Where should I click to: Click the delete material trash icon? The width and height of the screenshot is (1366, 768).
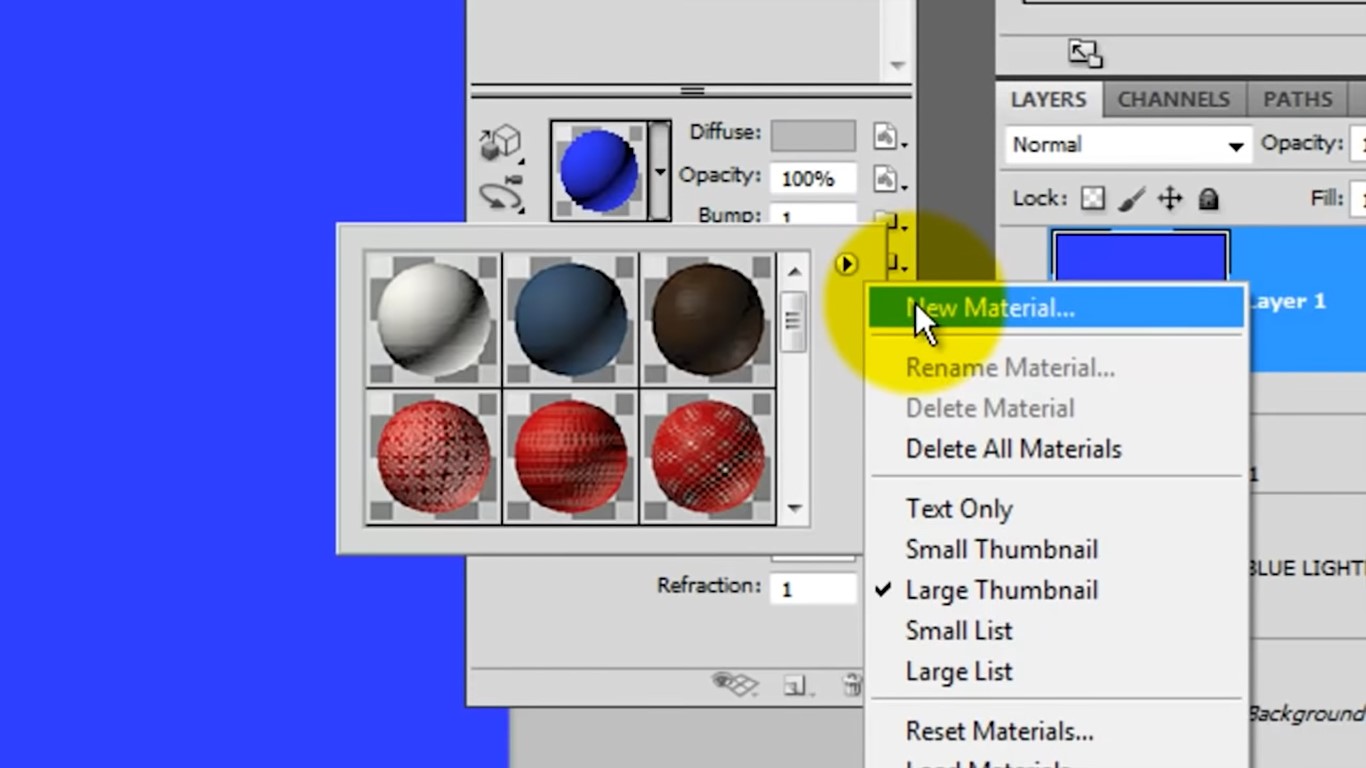852,684
